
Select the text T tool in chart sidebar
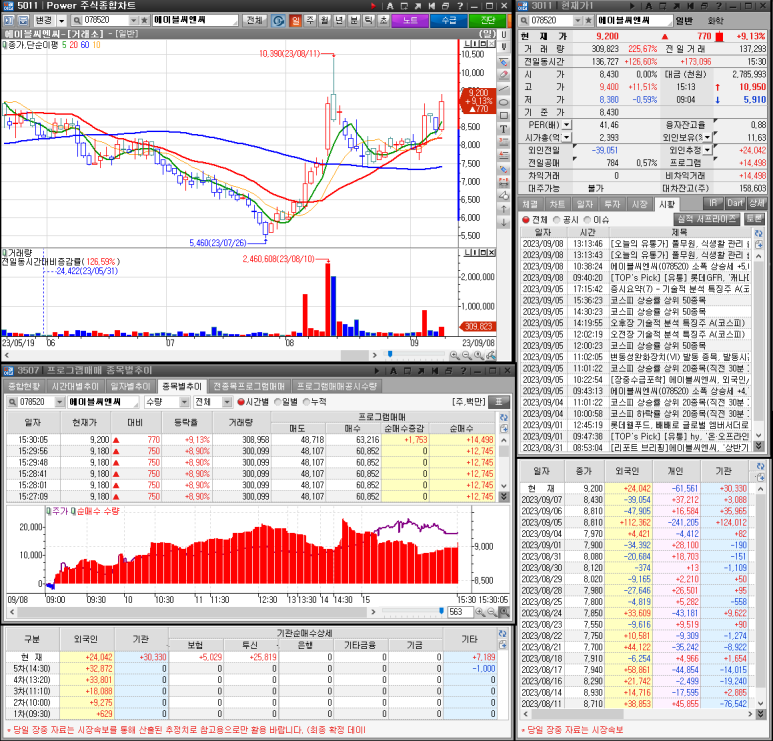503,129
